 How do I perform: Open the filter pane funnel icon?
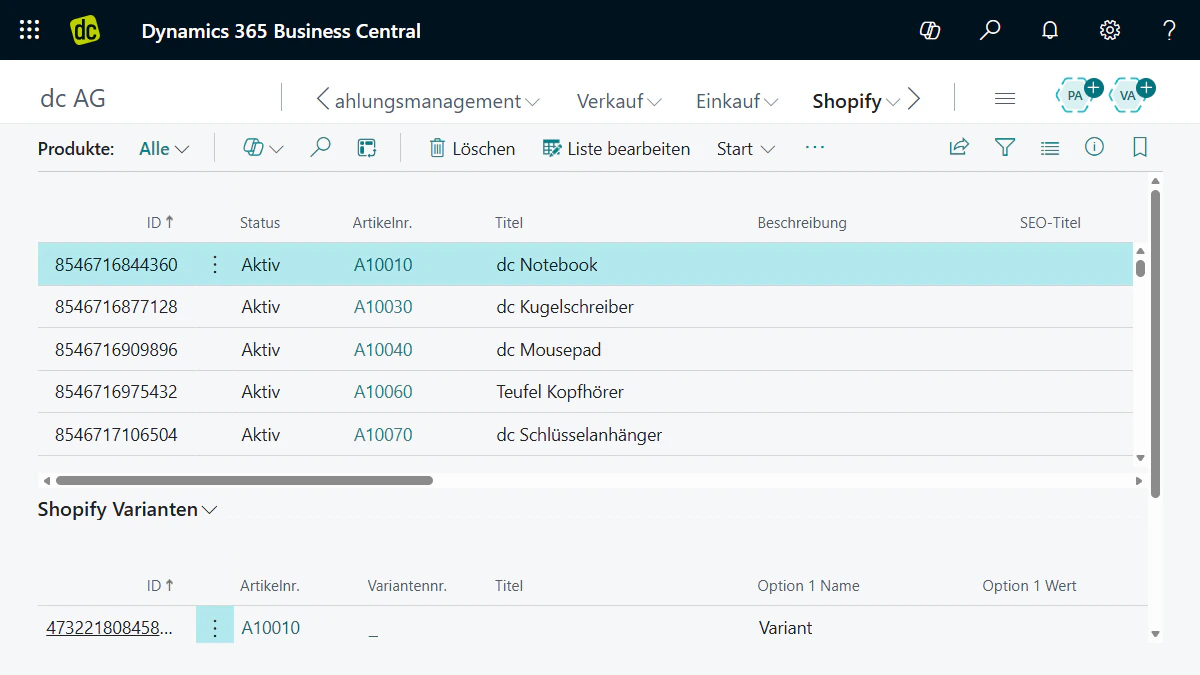1005,148
